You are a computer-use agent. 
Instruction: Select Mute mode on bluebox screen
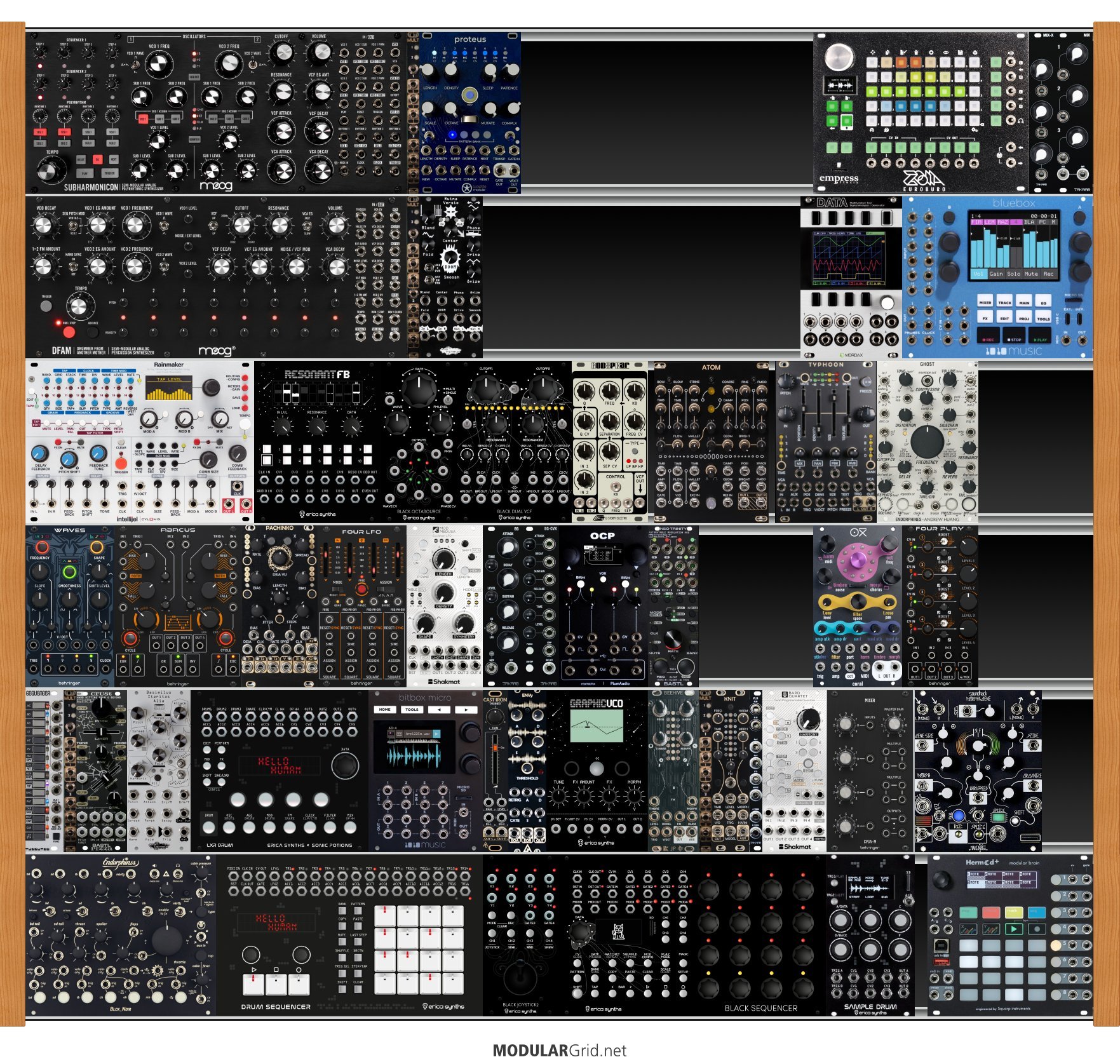pyautogui.click(x=1031, y=274)
